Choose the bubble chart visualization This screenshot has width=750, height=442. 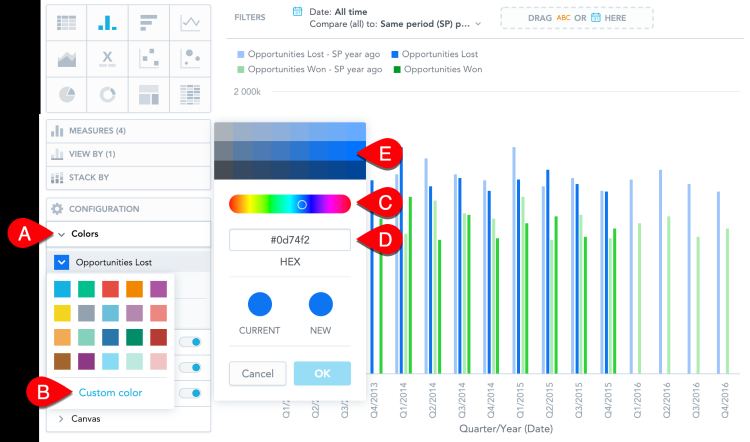(190, 59)
